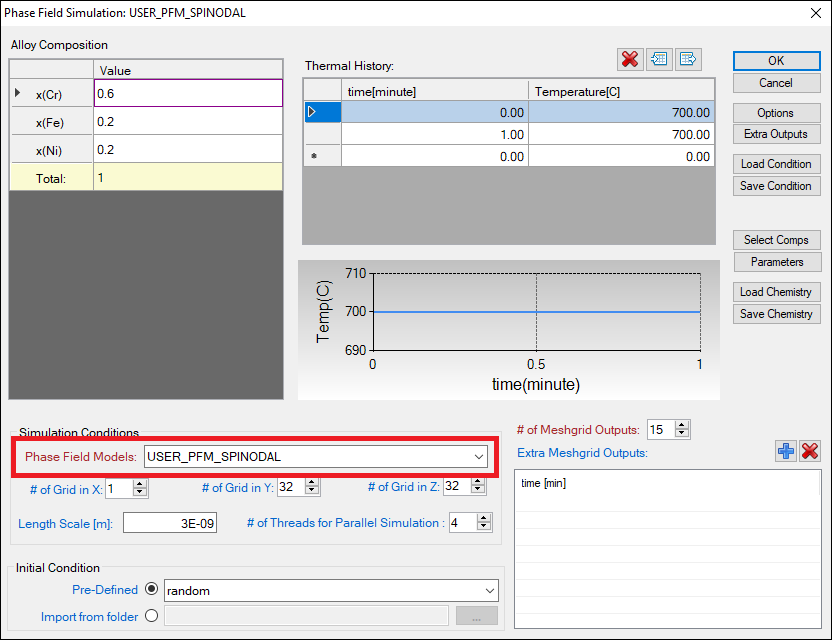Click the browse button for import folder

[x=476, y=617]
